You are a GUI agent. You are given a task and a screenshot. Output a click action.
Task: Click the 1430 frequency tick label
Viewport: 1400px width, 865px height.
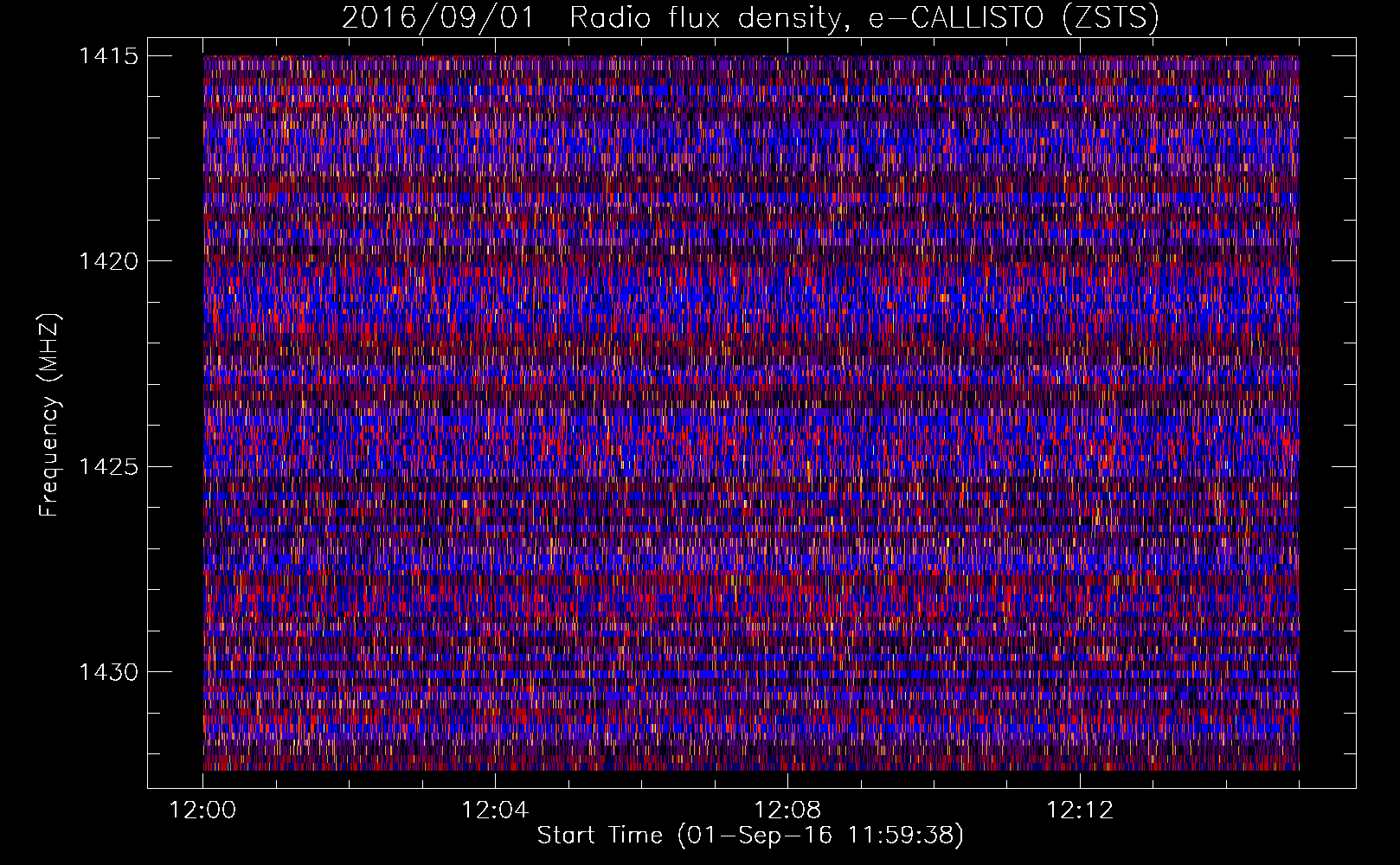pos(109,672)
